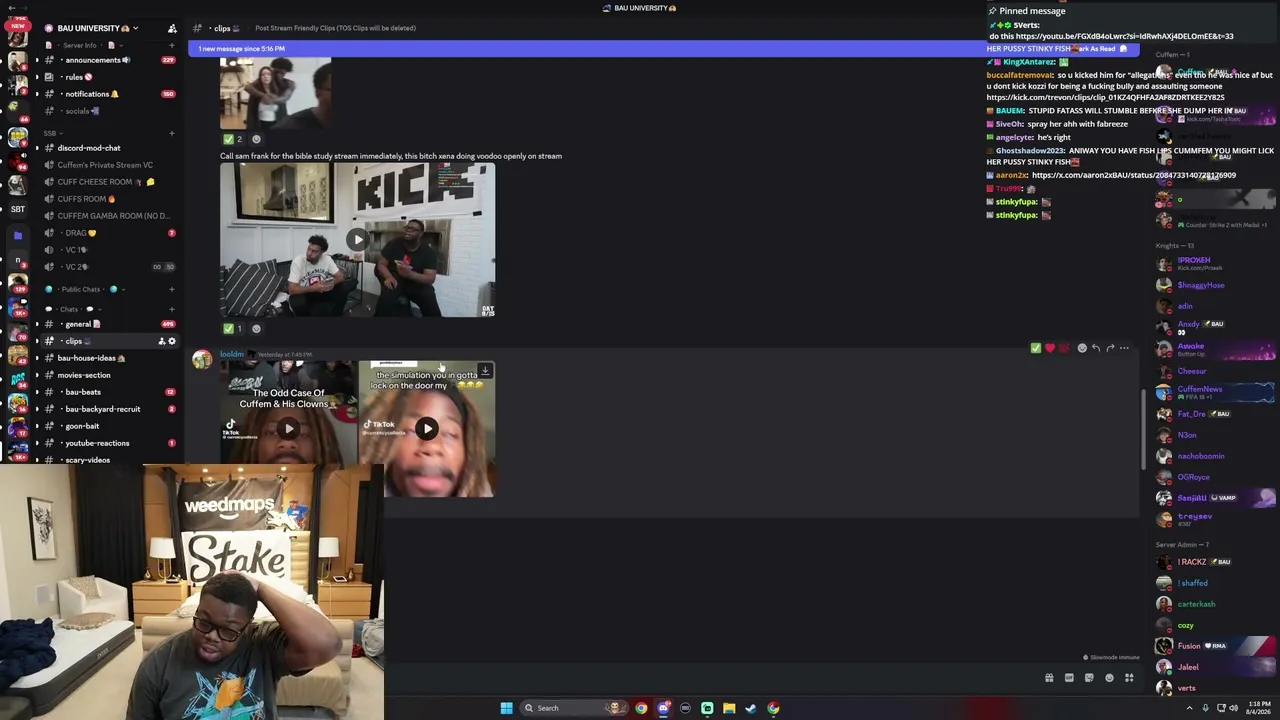React with red heart quick reaction
This screenshot has height=720, width=1280.
(x=1049, y=348)
